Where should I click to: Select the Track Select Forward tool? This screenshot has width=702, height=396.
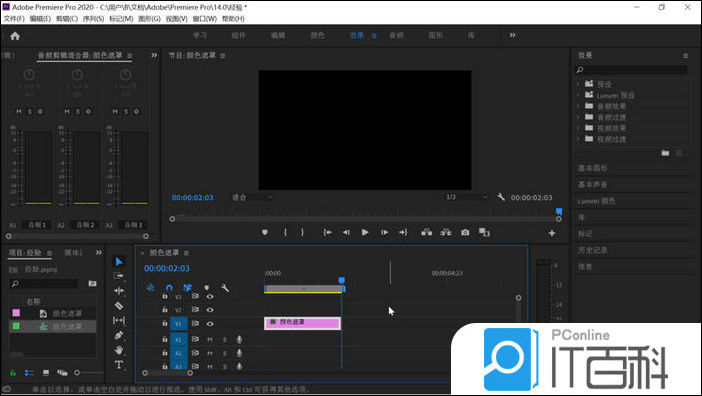tap(119, 276)
